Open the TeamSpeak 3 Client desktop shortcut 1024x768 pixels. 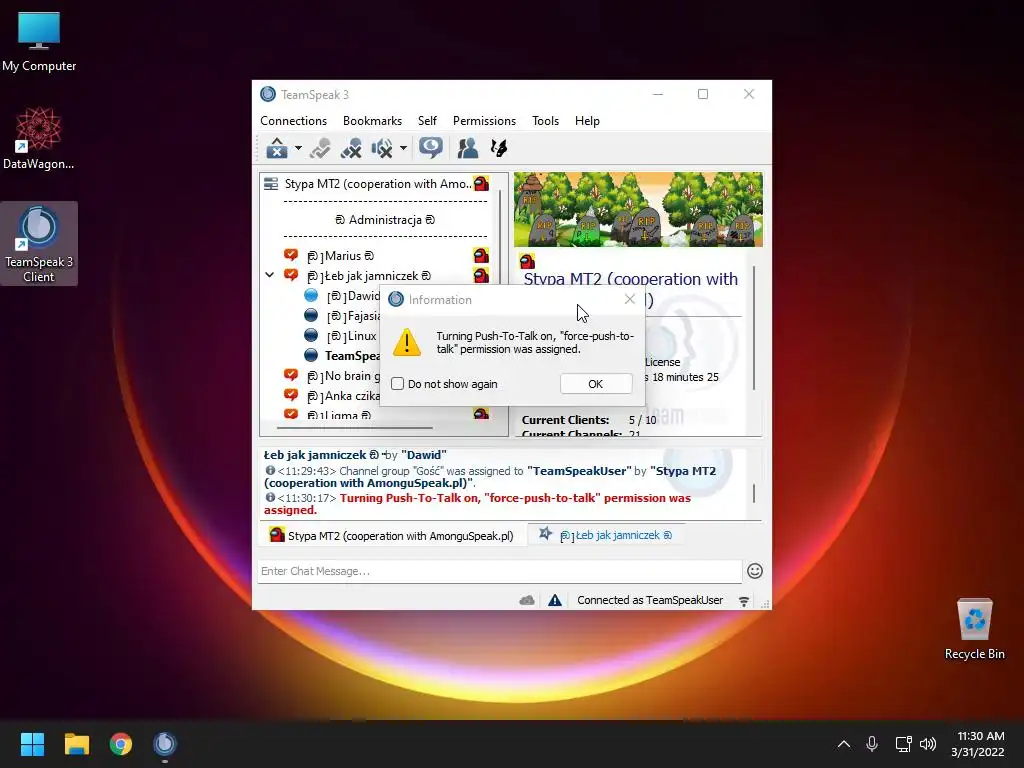39,243
